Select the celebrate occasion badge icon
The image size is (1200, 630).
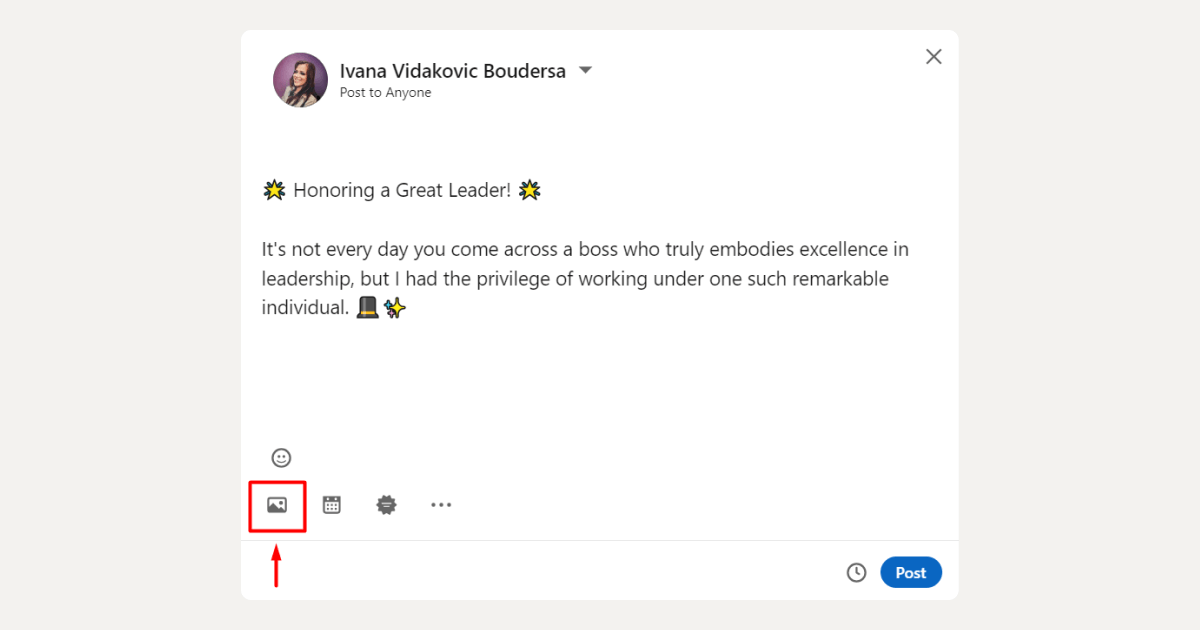tap(386, 505)
